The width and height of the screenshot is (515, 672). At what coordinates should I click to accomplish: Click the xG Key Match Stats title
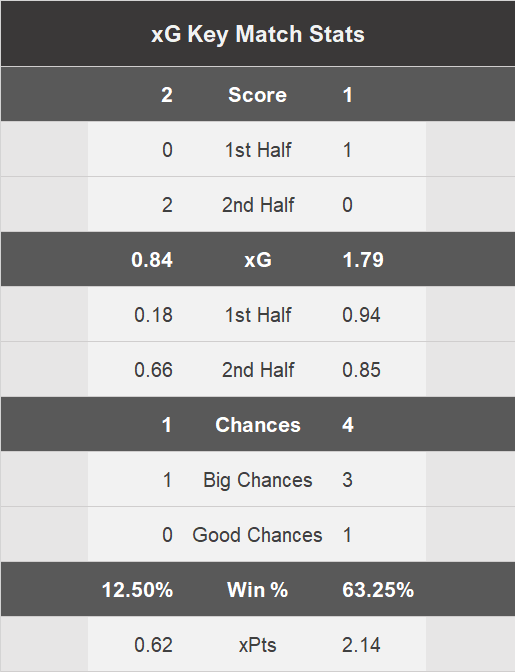[x=258, y=34]
